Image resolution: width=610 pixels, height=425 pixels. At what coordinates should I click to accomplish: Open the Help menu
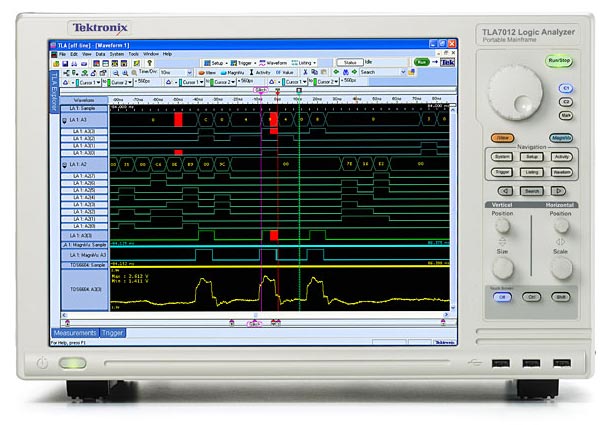coord(167,54)
